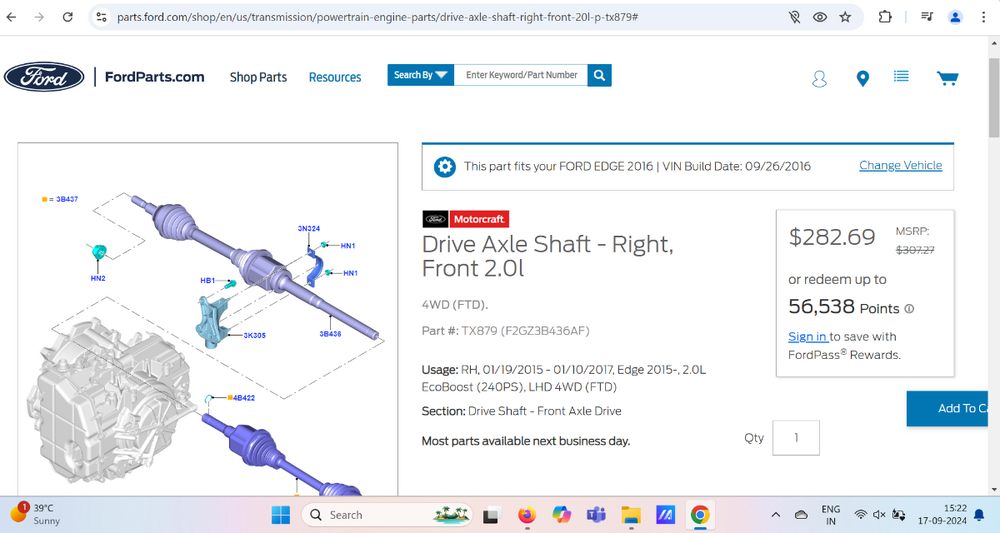Open the Resources menu
This screenshot has width=1000, height=533.
pos(335,77)
